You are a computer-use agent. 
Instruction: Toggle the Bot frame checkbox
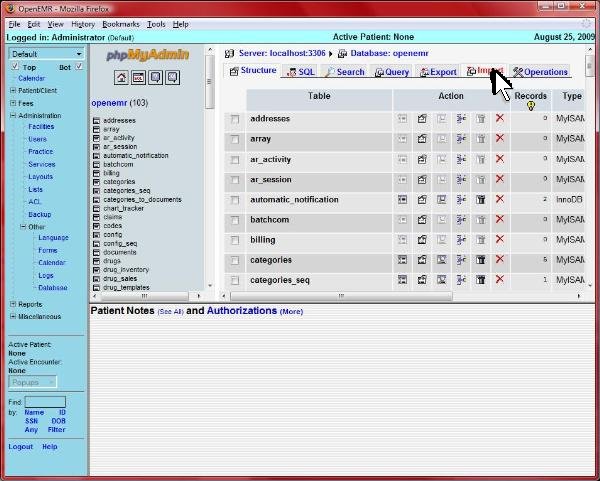point(79,66)
